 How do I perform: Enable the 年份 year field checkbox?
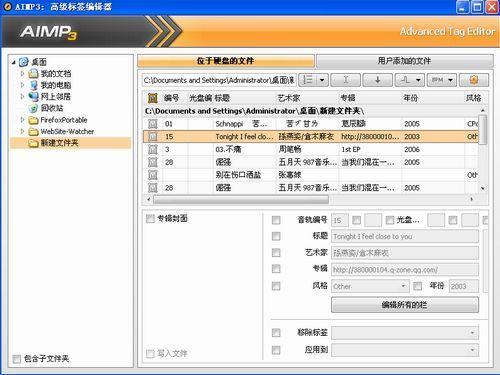[417, 286]
